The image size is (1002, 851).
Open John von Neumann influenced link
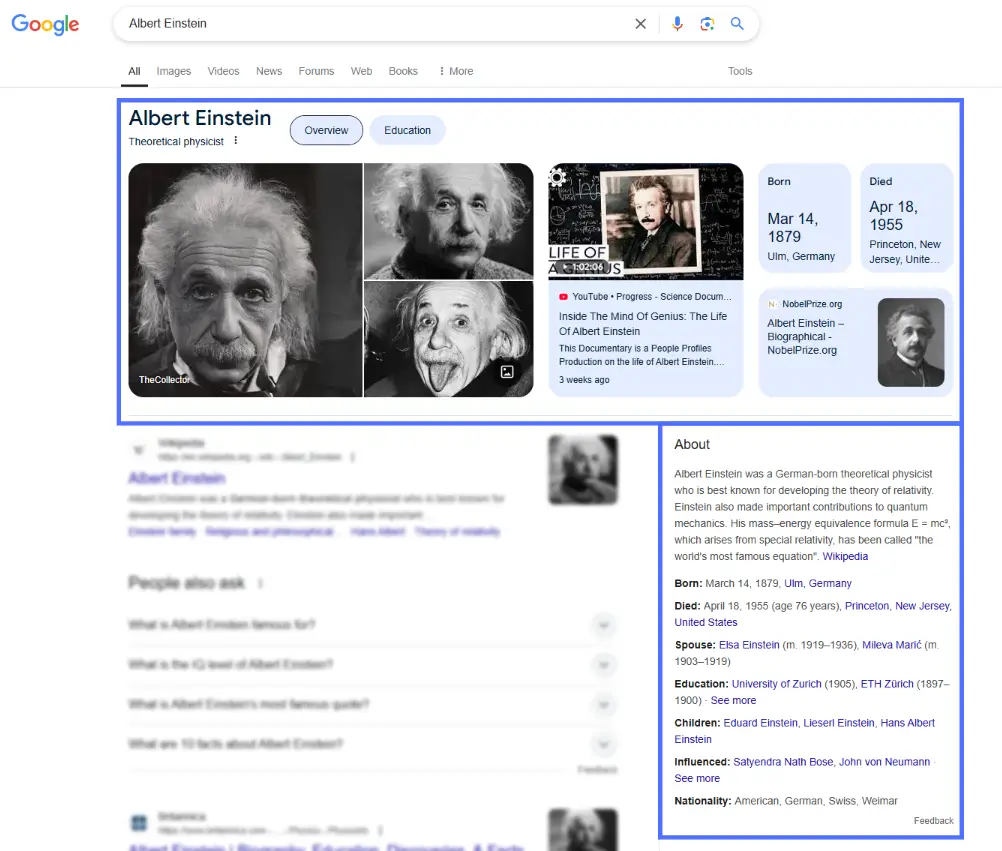pyautogui.click(x=884, y=762)
